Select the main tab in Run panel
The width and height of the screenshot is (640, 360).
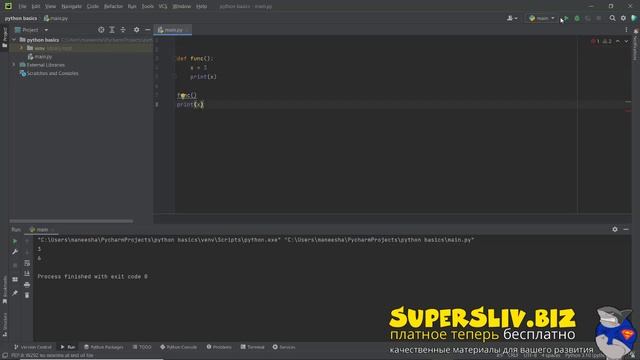coord(41,229)
